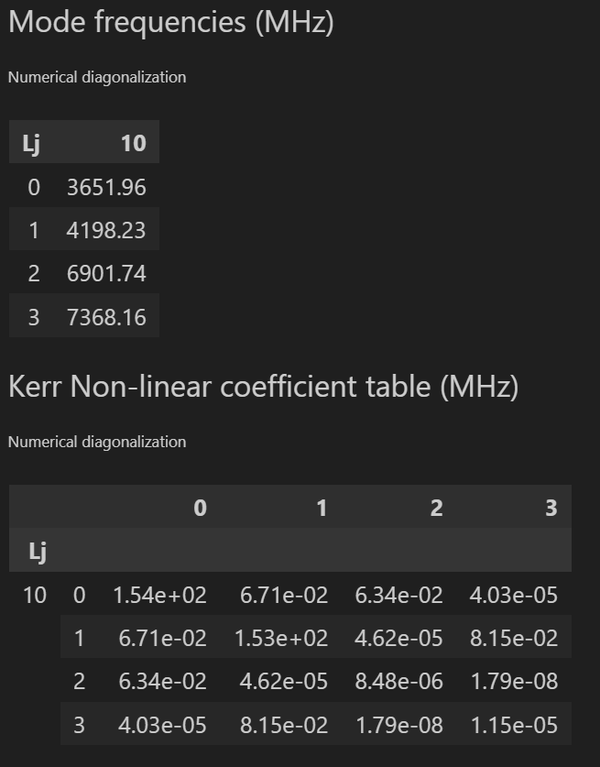Select the 4198.23 frequency cell

113,230
